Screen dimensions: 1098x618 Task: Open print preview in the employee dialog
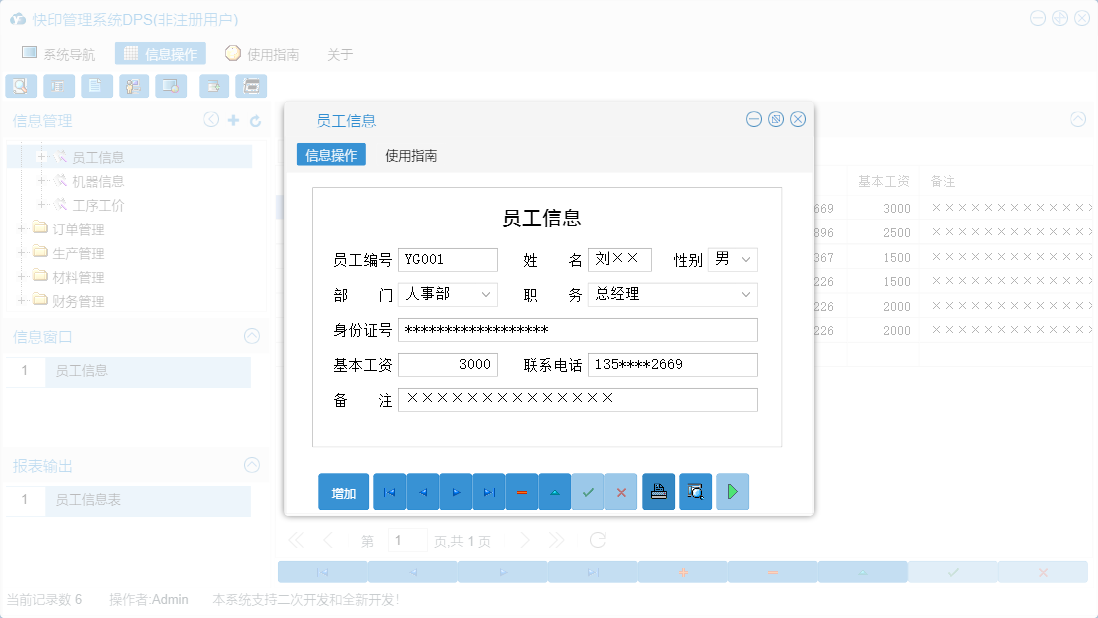click(x=695, y=491)
